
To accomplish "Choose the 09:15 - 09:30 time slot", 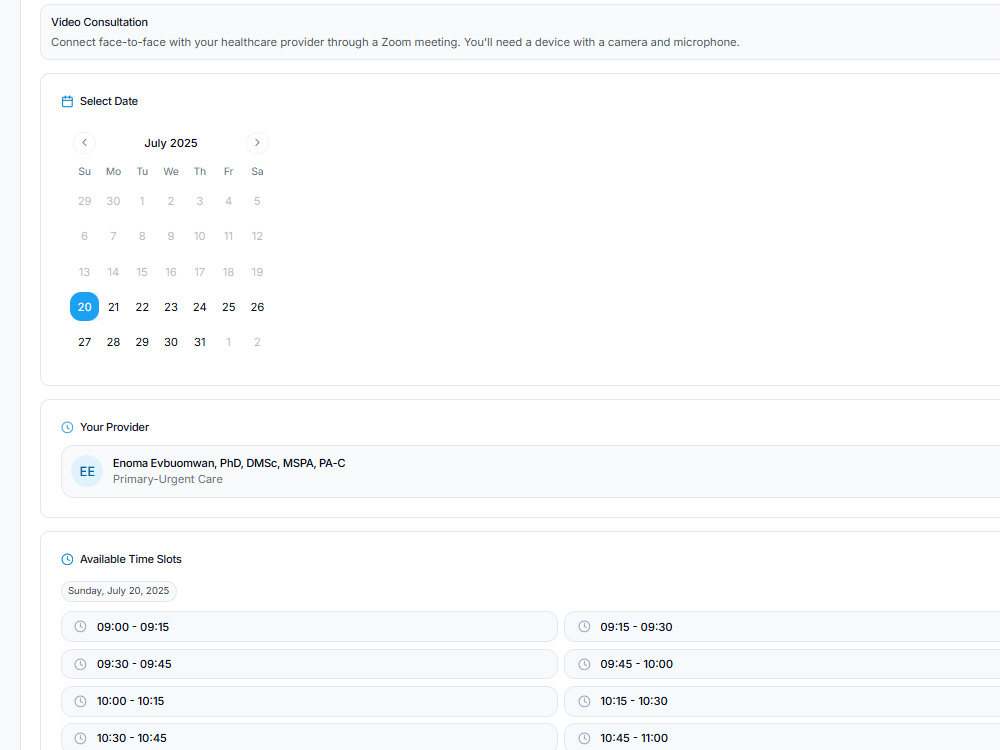I will tap(783, 627).
